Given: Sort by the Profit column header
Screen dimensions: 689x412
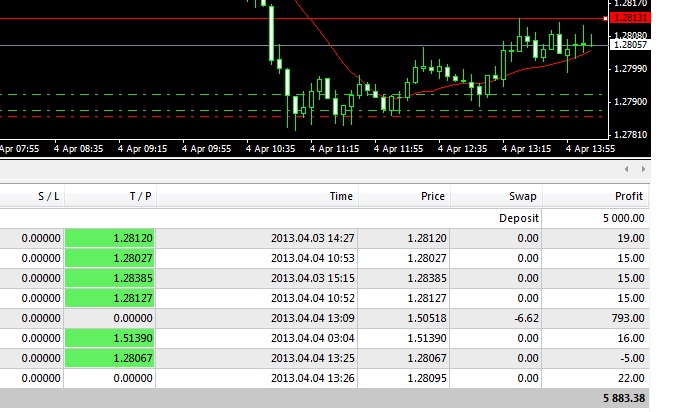Looking at the screenshot, I should tap(595, 196).
